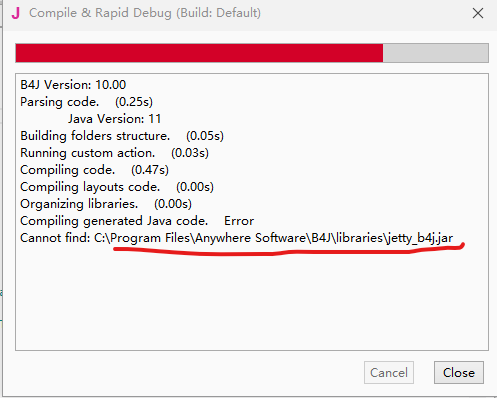497x398 pixels.
Task: Select the B4J Version: 10.00 line
Action: coord(73,85)
